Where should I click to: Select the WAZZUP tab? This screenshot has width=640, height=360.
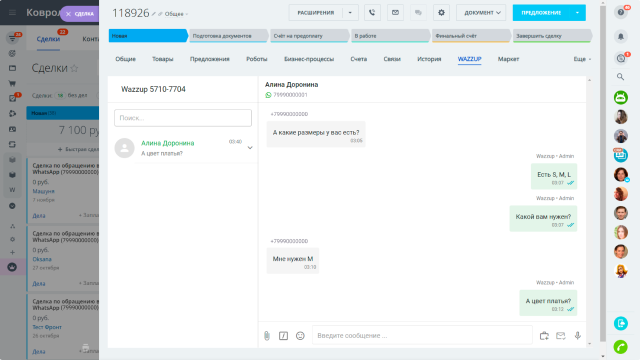coord(469,59)
